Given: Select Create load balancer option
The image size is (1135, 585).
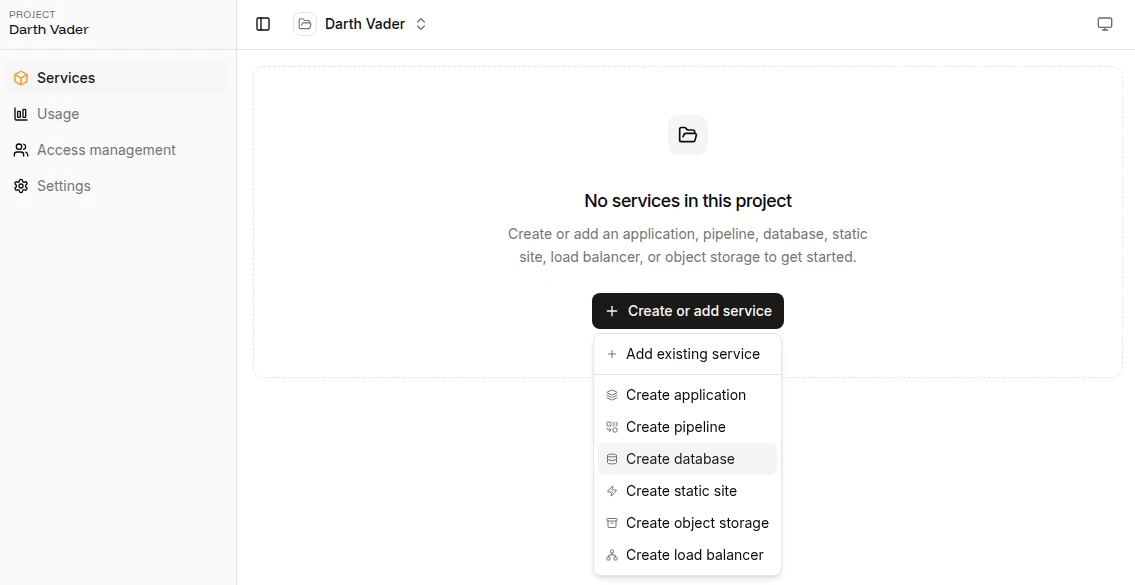Looking at the screenshot, I should 688,555.
